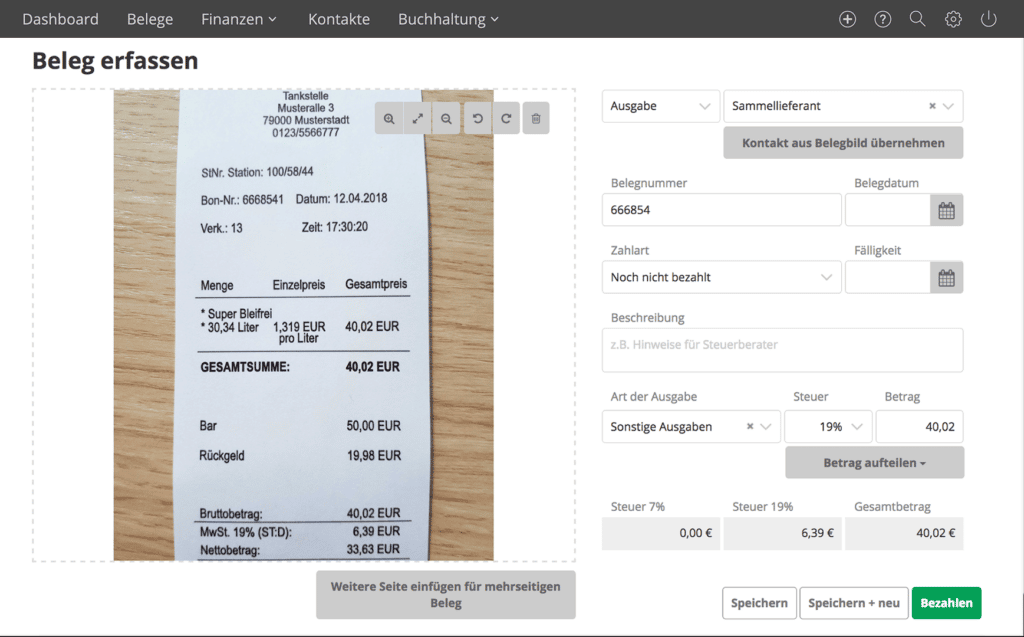
Task: Rotate the receipt clockwise
Action: pos(505,118)
